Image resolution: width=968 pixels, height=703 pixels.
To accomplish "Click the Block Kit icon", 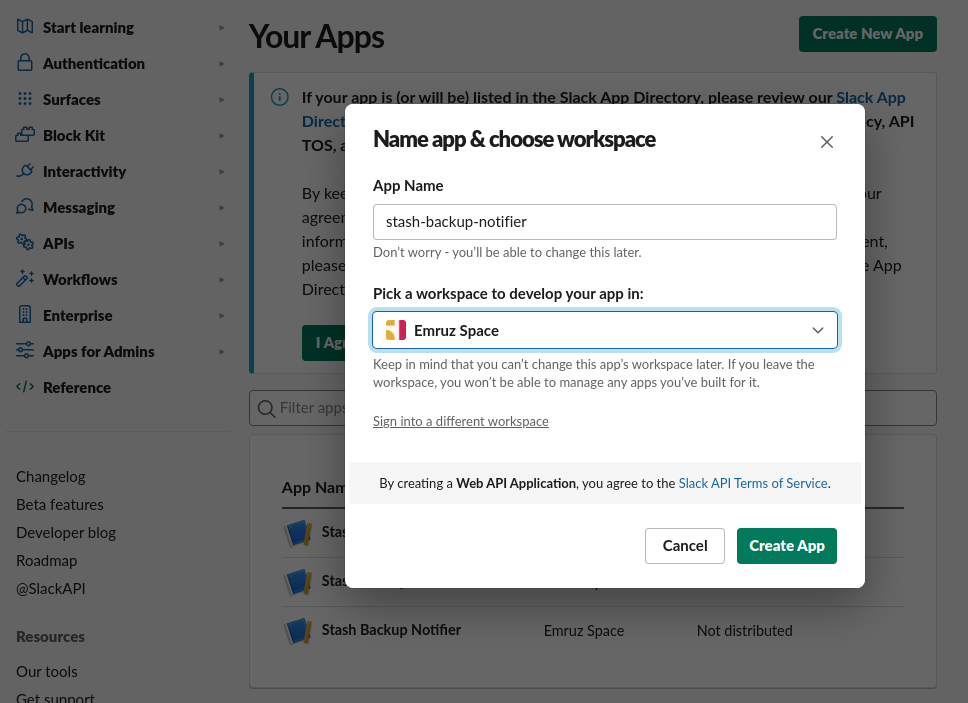I will 25,135.
